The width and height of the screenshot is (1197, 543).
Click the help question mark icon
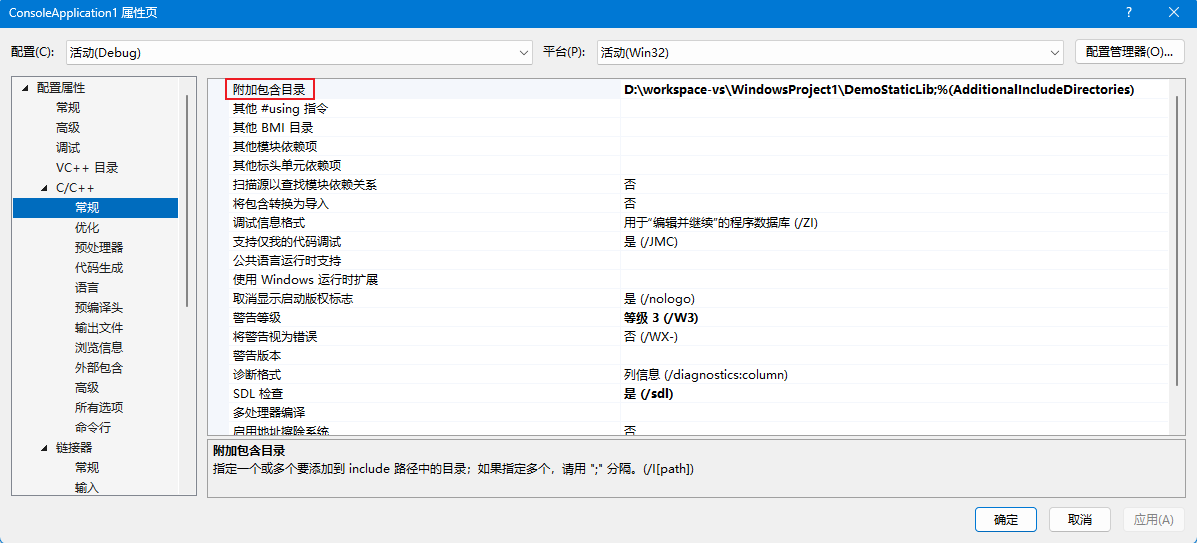tap(1128, 13)
